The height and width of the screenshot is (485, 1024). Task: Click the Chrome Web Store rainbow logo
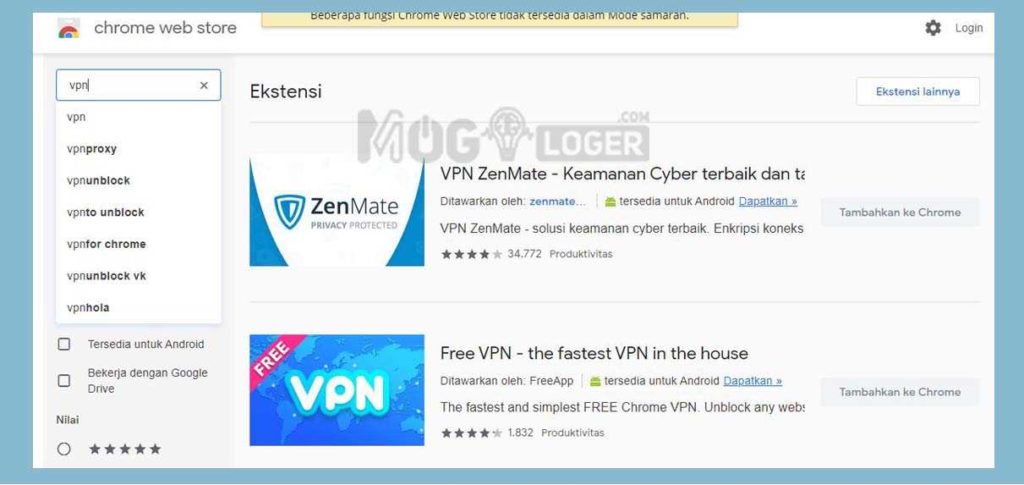pyautogui.click(x=69, y=29)
